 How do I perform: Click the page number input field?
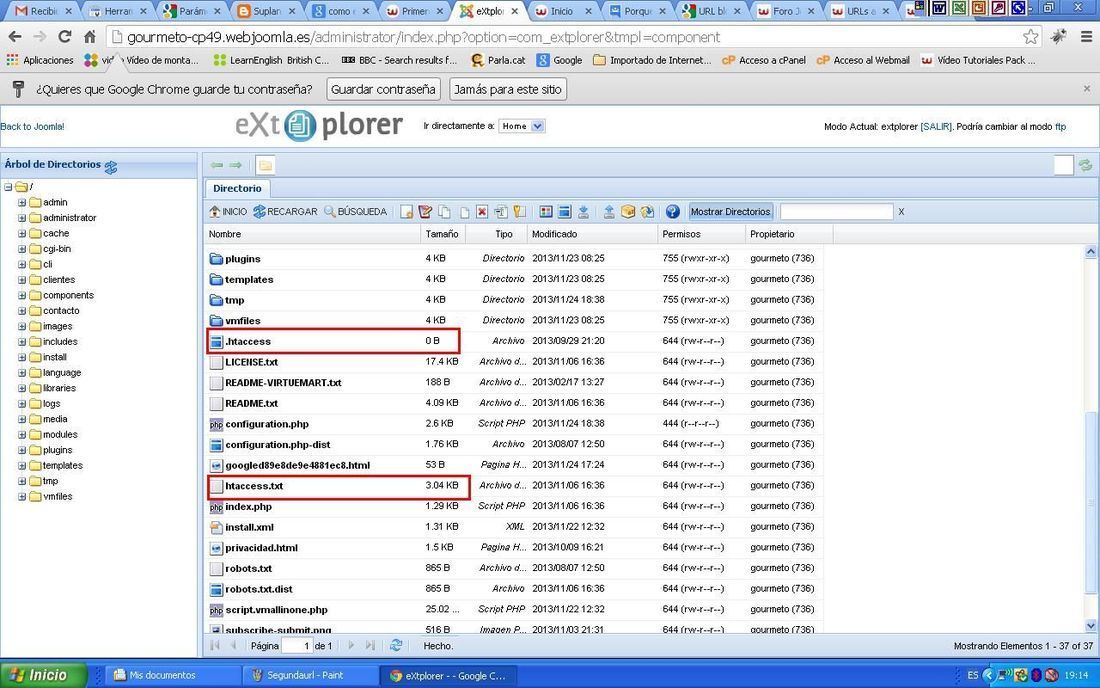point(297,646)
